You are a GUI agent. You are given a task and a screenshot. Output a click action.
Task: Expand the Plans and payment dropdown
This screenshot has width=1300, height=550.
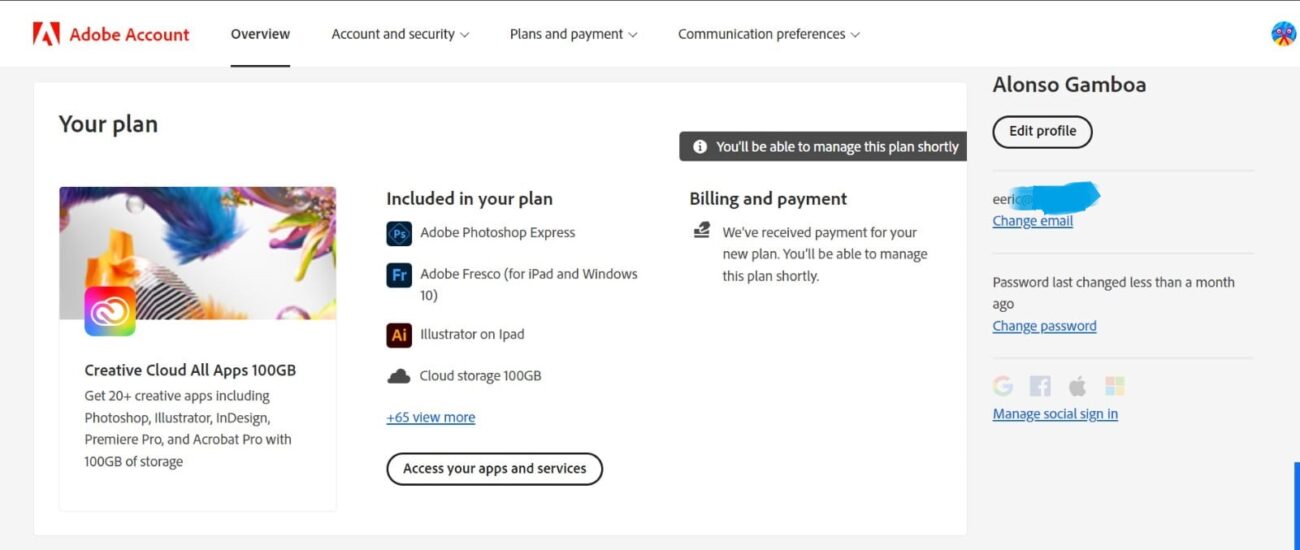coord(573,34)
